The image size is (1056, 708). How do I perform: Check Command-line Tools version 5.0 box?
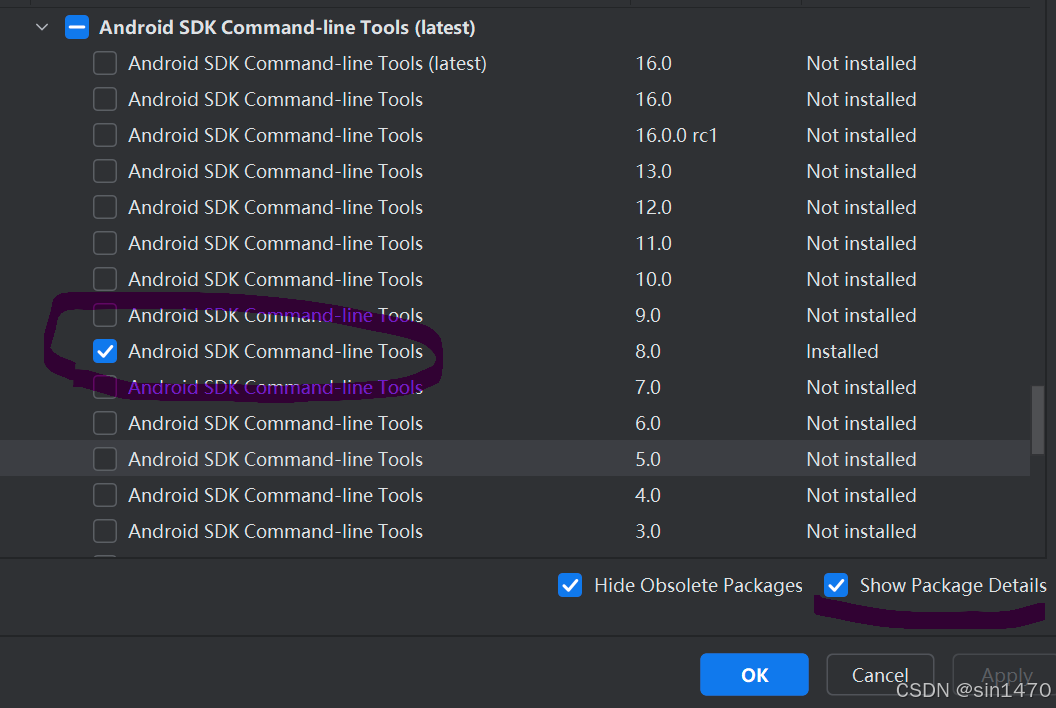pos(105,459)
